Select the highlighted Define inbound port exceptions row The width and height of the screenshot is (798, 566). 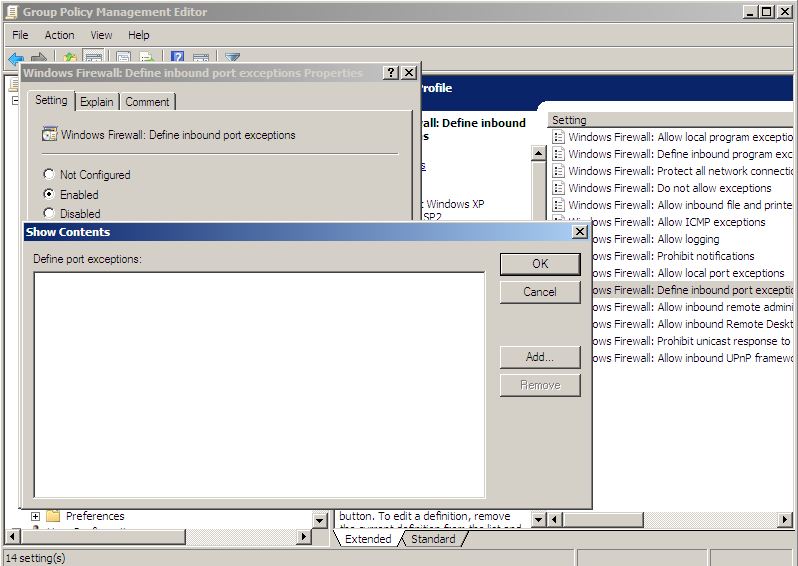point(692,290)
